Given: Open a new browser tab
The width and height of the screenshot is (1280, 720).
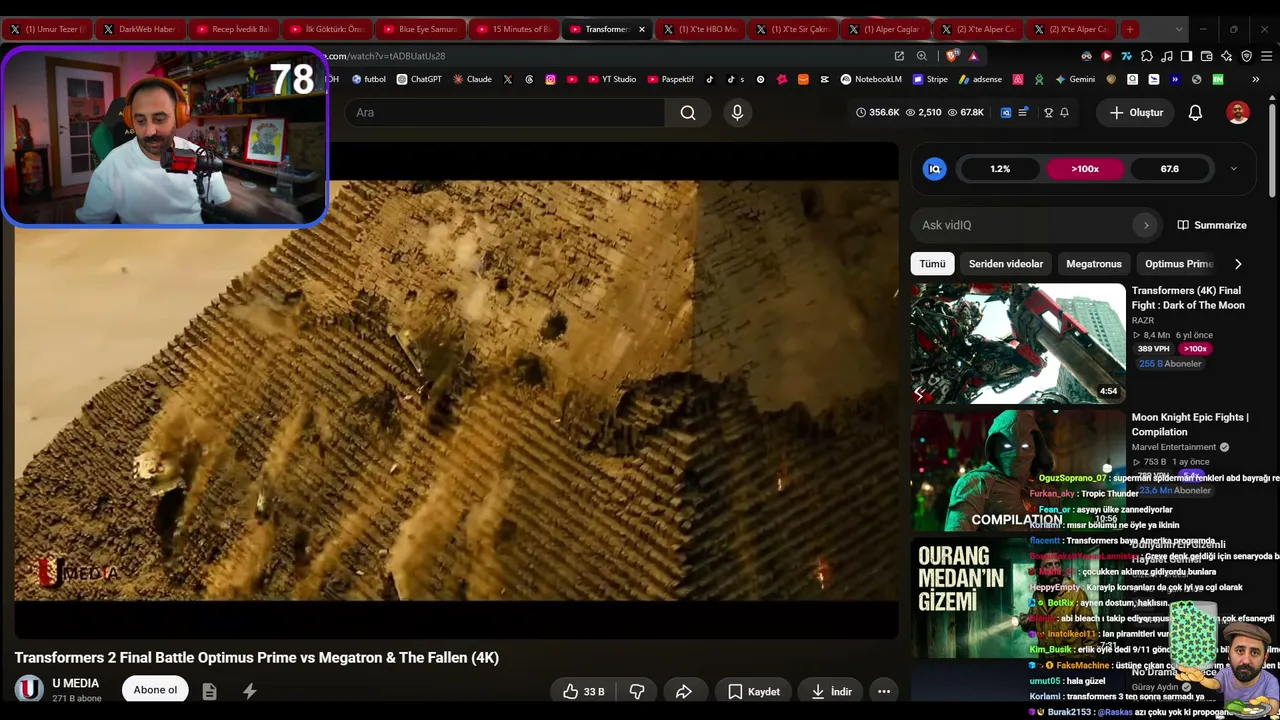Looking at the screenshot, I should 1129,29.
